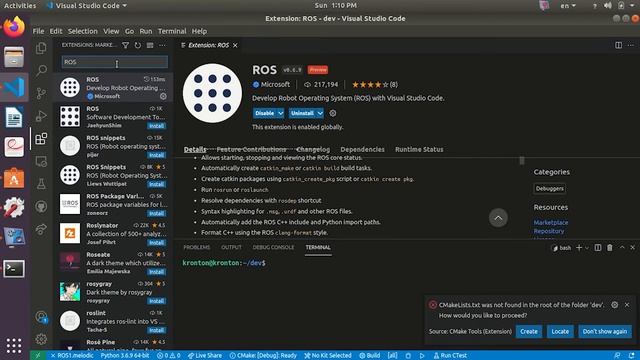Open the Source Control view
The height and width of the screenshot is (360, 640).
click(41, 93)
